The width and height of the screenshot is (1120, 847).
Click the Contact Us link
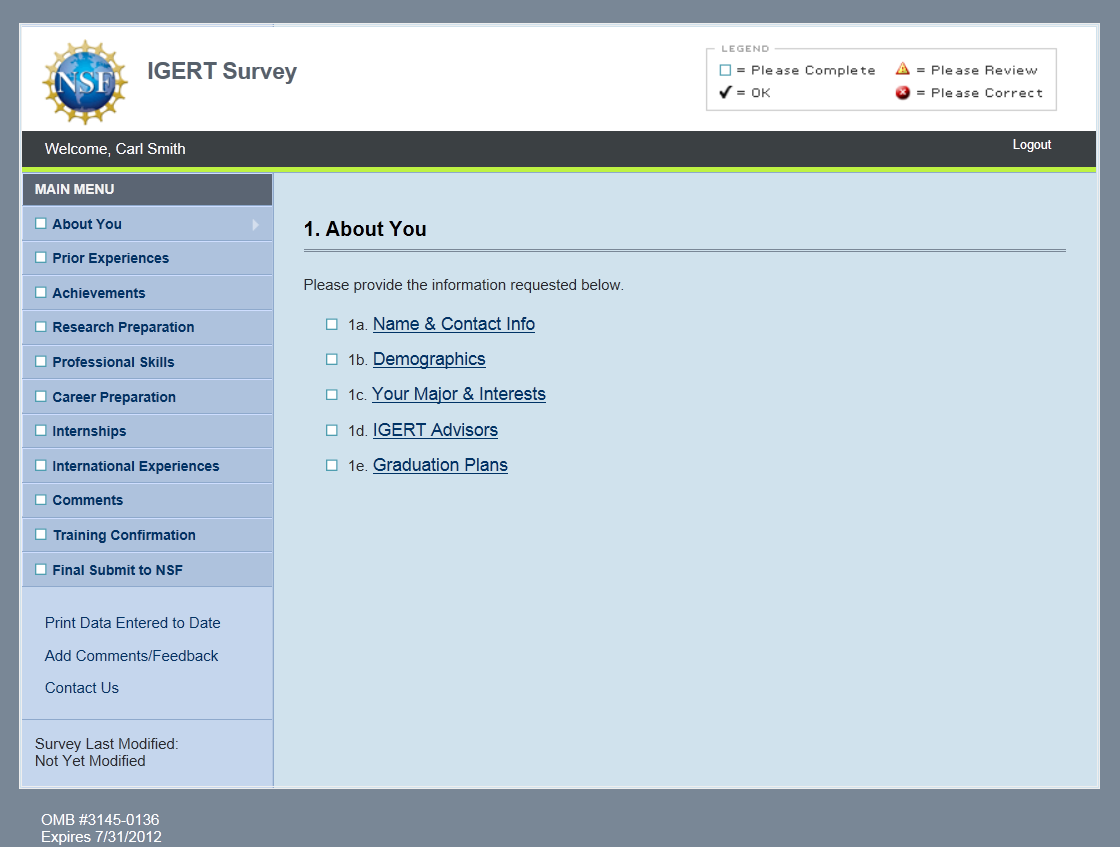click(x=82, y=688)
